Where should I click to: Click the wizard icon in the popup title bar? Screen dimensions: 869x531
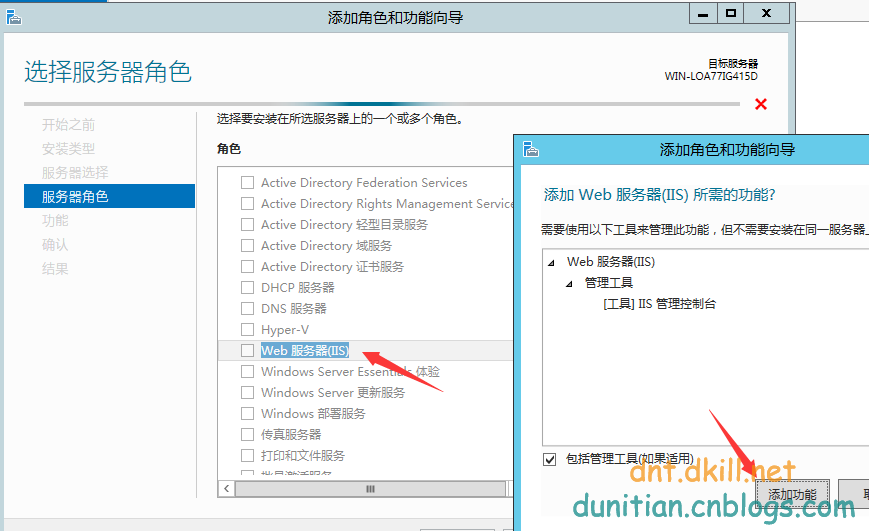pos(531,149)
